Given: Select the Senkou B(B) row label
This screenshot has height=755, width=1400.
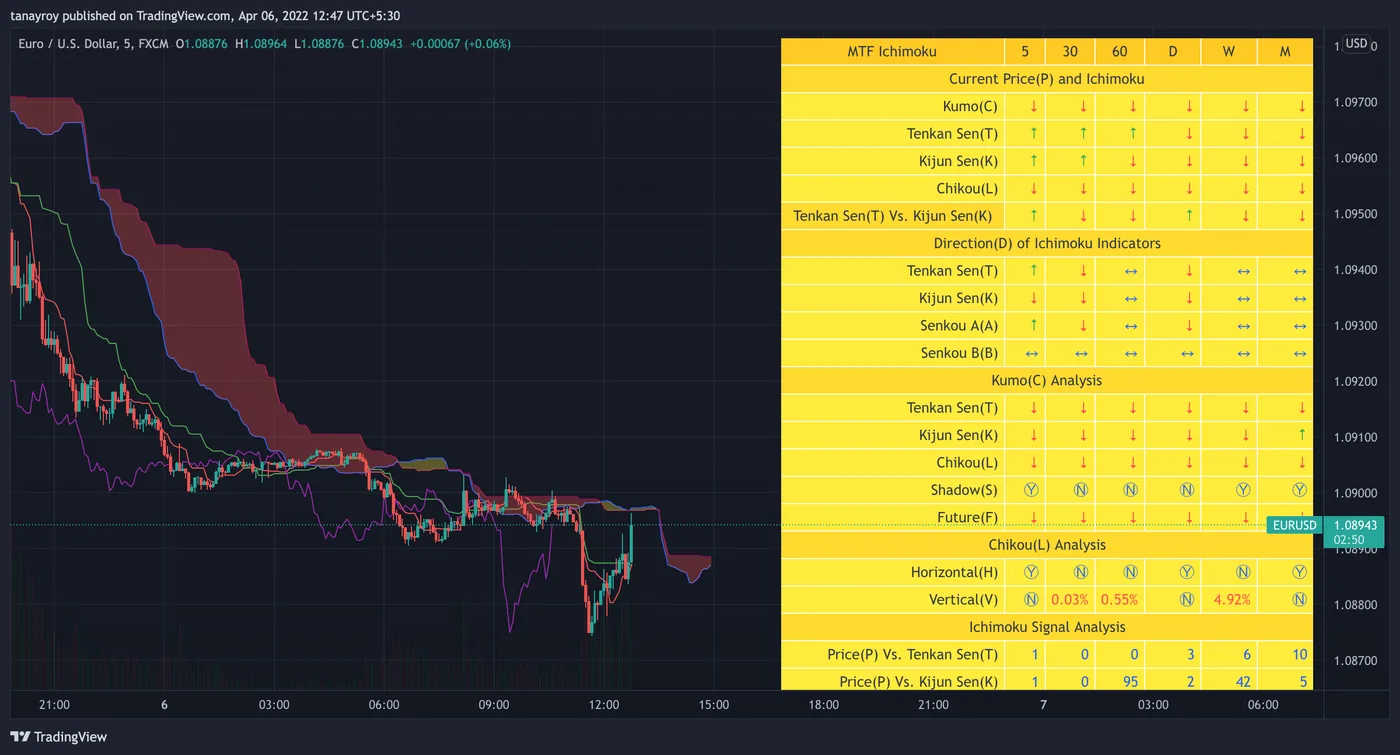Looking at the screenshot, I should pos(959,353).
